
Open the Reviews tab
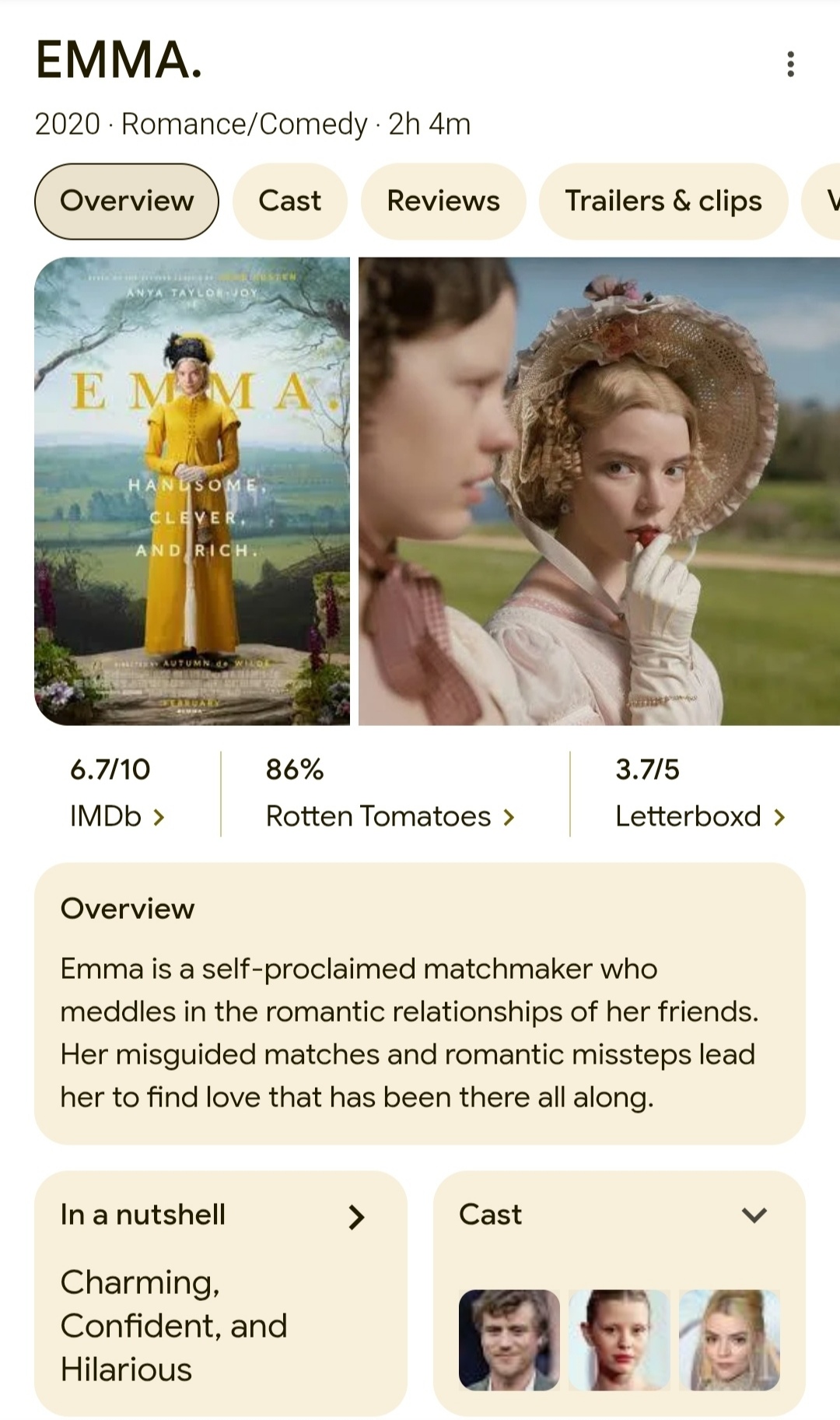tap(443, 201)
